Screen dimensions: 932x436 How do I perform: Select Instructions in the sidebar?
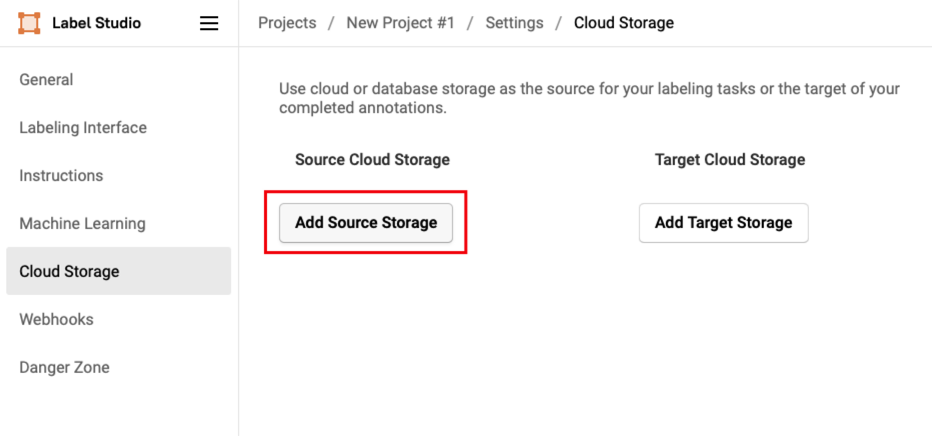click(61, 176)
